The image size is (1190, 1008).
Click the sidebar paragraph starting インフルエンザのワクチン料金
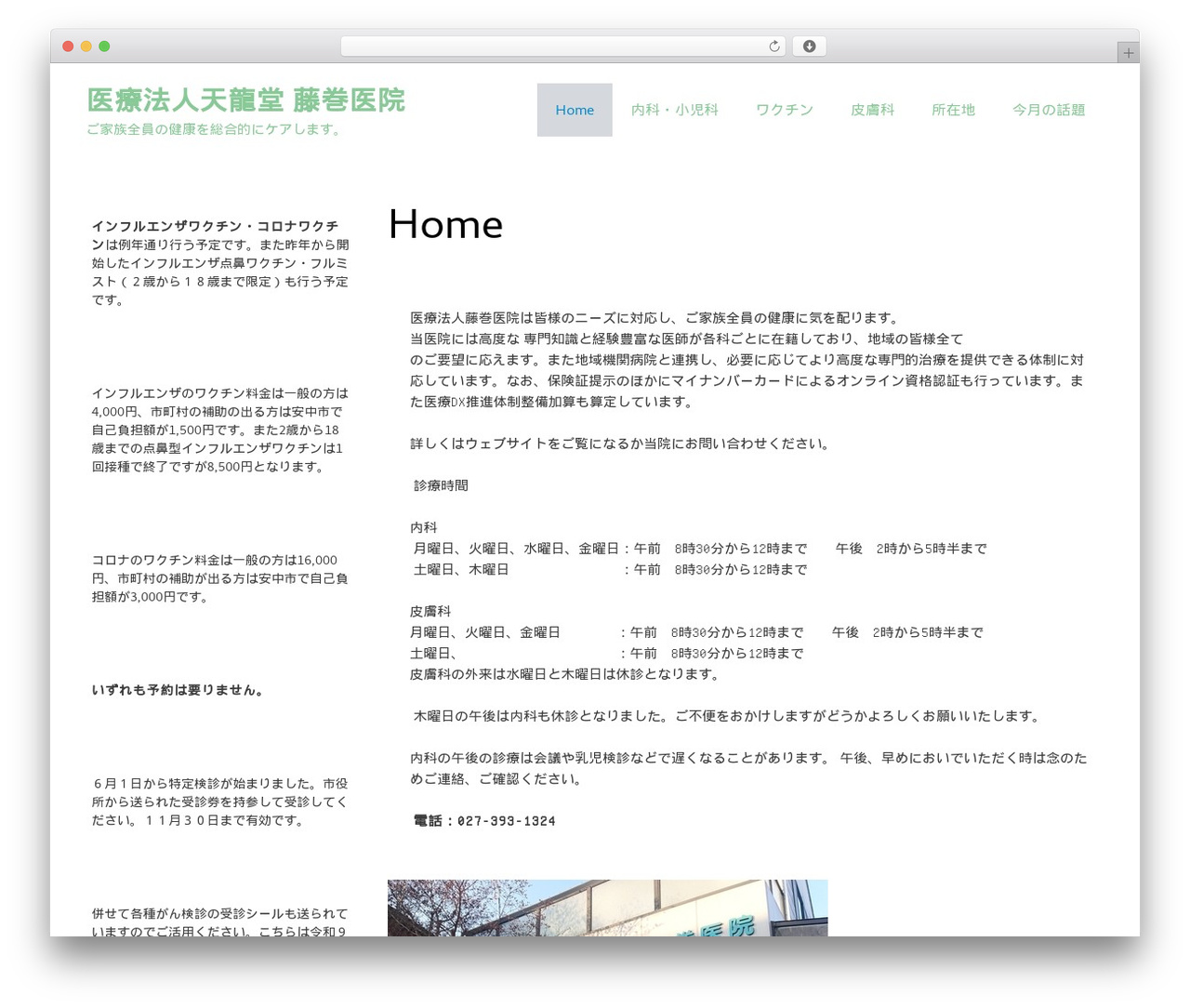click(219, 430)
